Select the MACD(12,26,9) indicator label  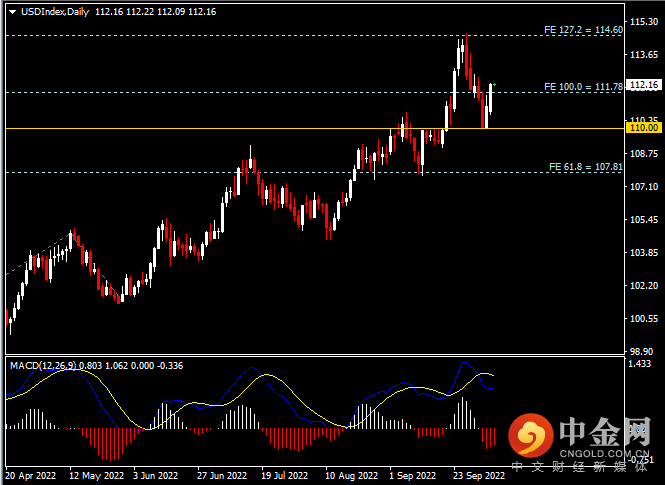pos(43,365)
